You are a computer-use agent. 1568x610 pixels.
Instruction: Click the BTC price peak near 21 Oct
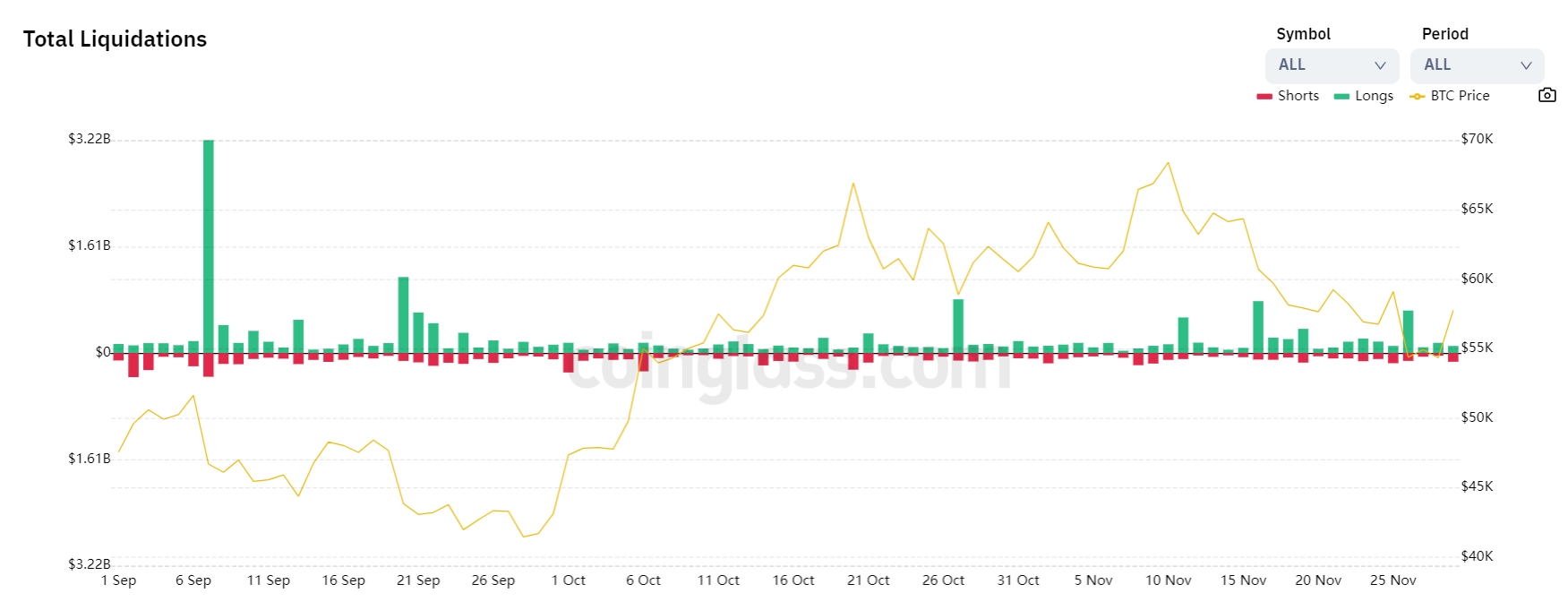tap(853, 184)
